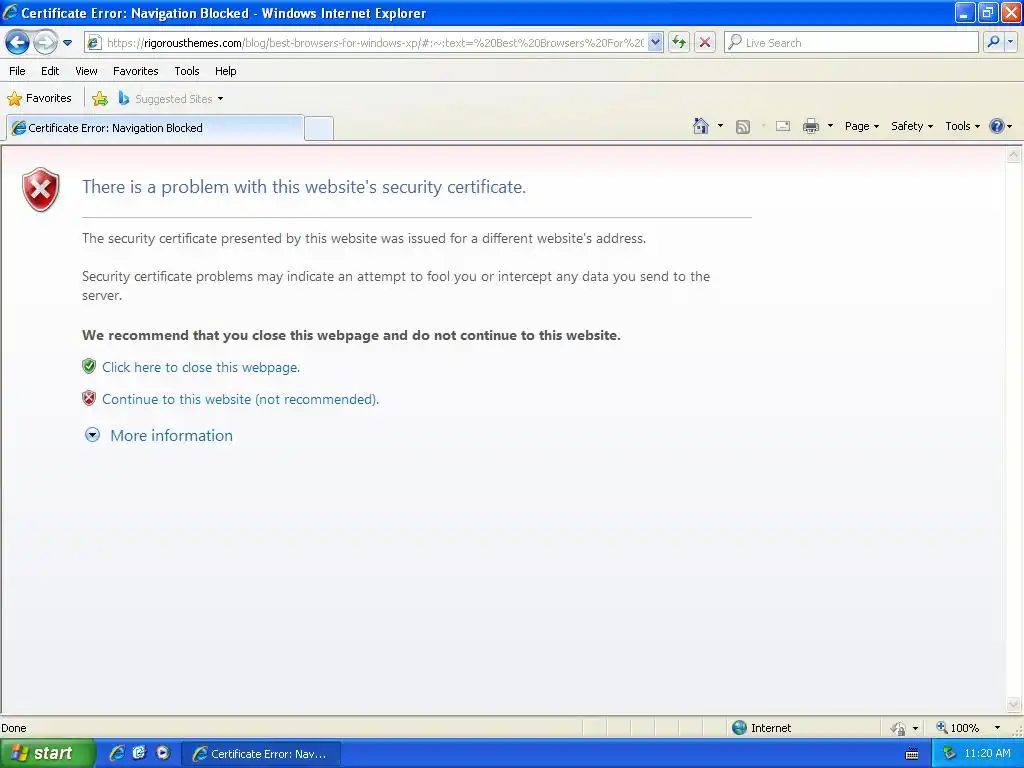Viewport: 1024px width, 768px height.
Task: Click the Protected Mode status icon
Action: pos(898,728)
